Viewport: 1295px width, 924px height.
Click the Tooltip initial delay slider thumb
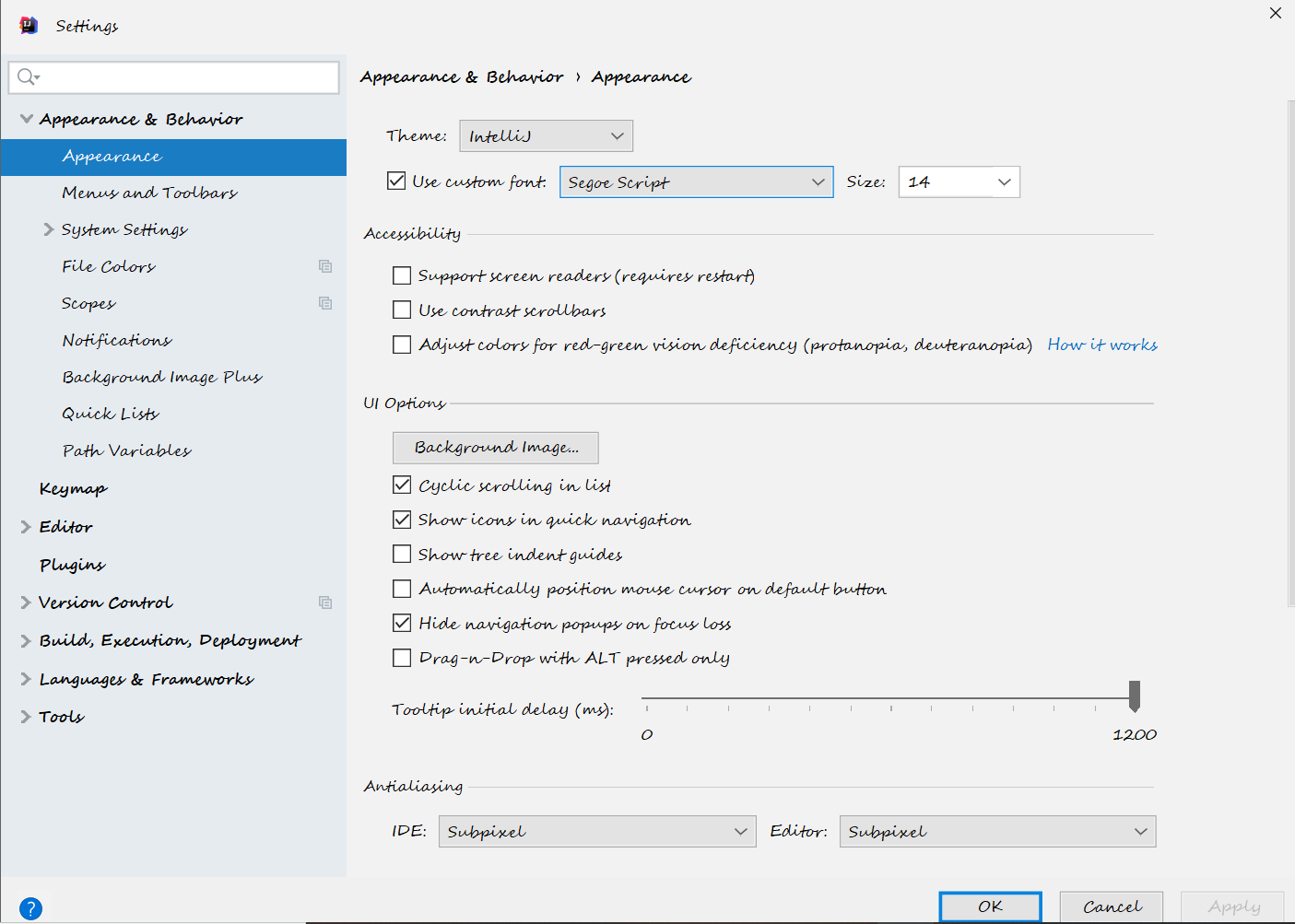[x=1135, y=696]
